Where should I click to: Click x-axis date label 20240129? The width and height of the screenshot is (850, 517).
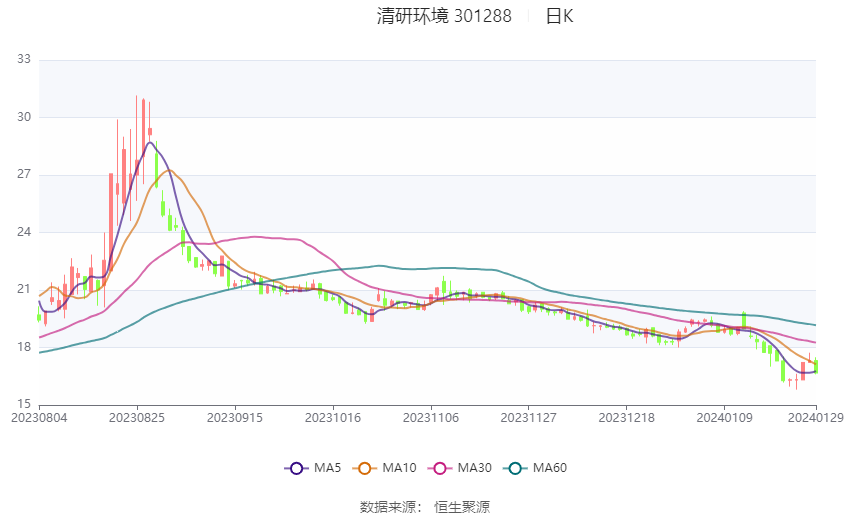pyautogui.click(x=816, y=418)
